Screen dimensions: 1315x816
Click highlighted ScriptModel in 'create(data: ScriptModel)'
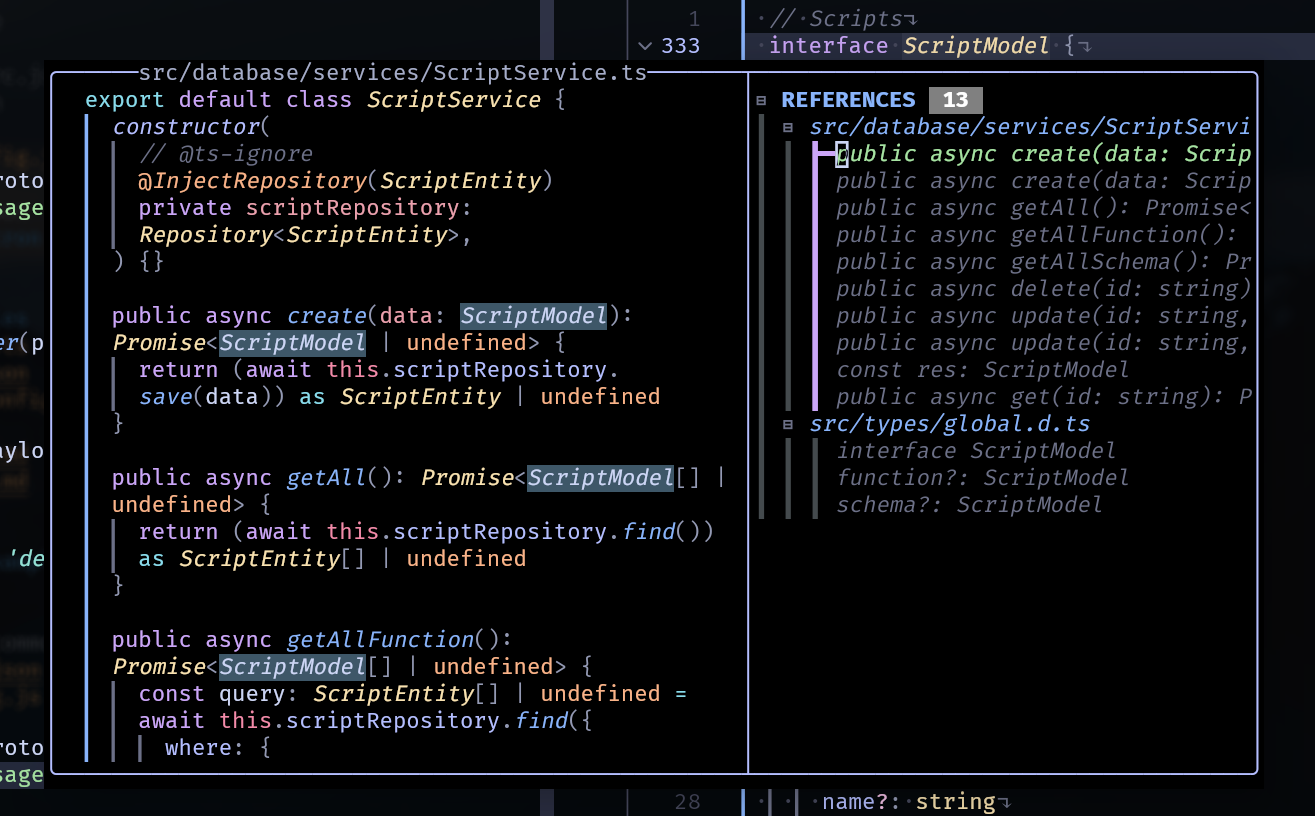tap(533, 316)
